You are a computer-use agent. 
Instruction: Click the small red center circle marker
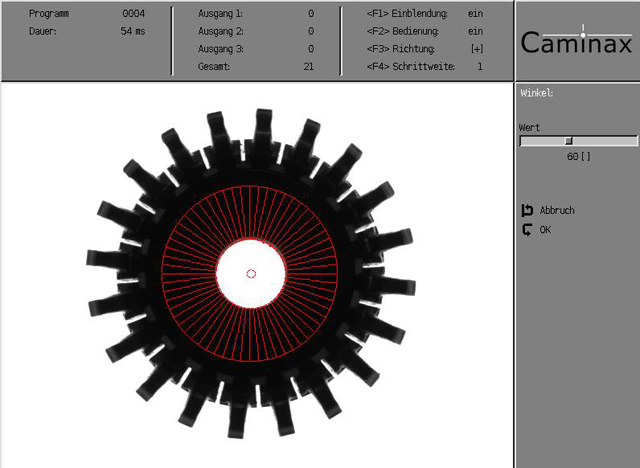(251, 273)
